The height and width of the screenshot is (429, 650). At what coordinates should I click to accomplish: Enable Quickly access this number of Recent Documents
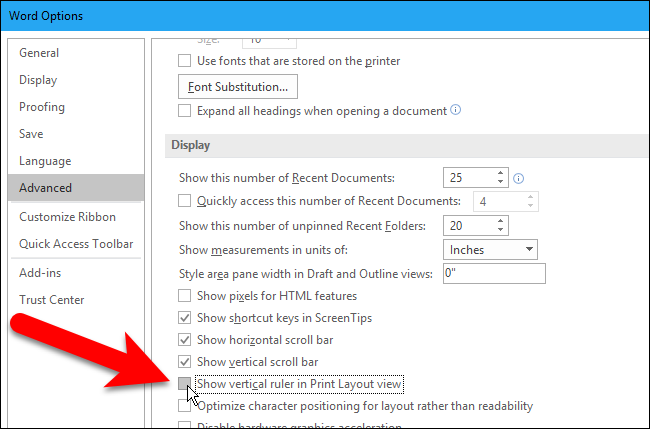tap(184, 201)
